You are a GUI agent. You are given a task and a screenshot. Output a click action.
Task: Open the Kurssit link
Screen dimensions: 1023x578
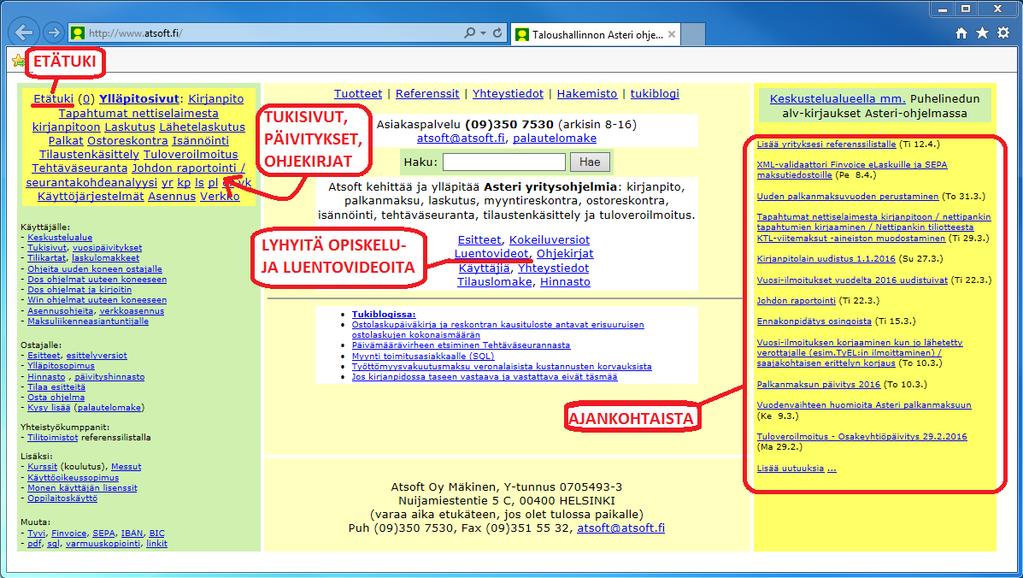coord(42,467)
